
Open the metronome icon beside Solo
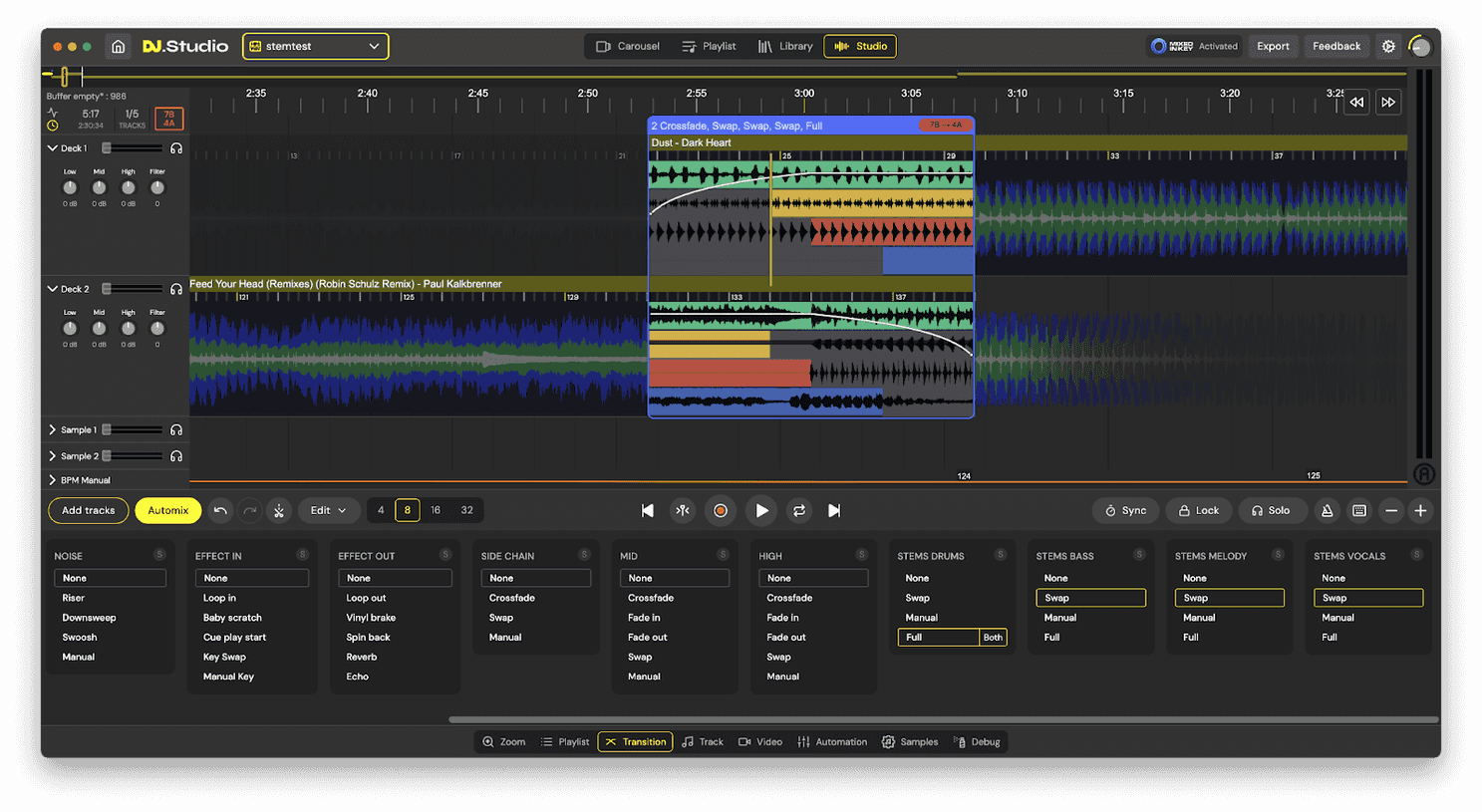coord(1327,510)
